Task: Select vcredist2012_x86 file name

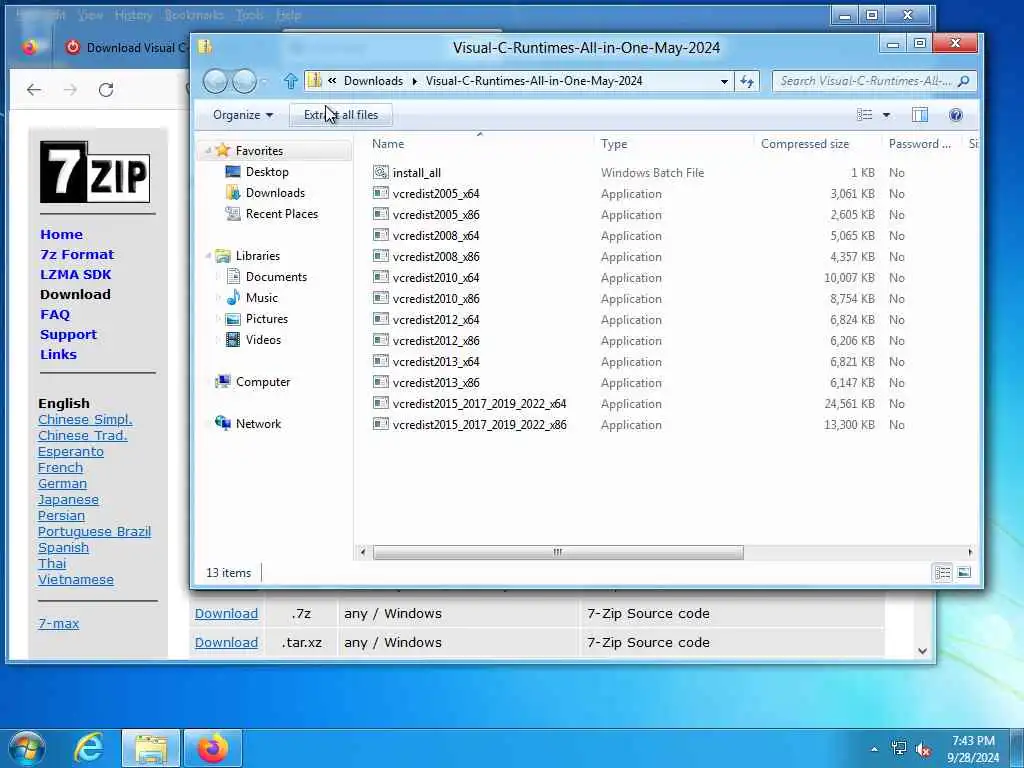Action: [436, 341]
